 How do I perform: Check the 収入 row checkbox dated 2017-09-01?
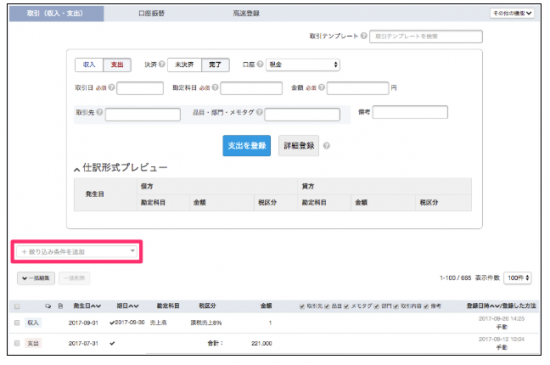click(x=17, y=323)
